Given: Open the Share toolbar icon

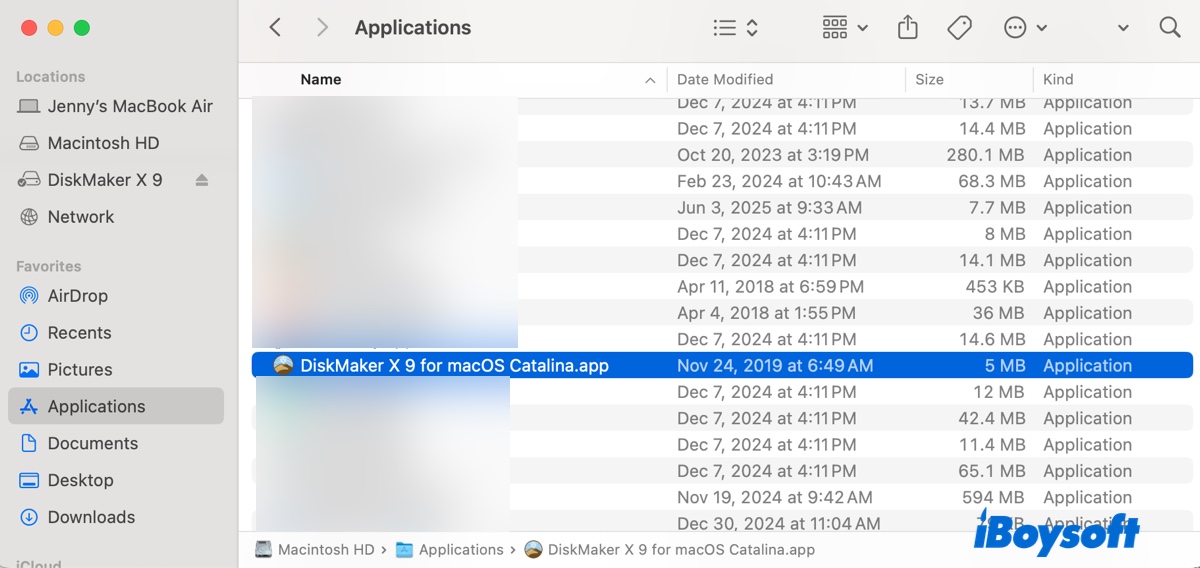Looking at the screenshot, I should [907, 28].
